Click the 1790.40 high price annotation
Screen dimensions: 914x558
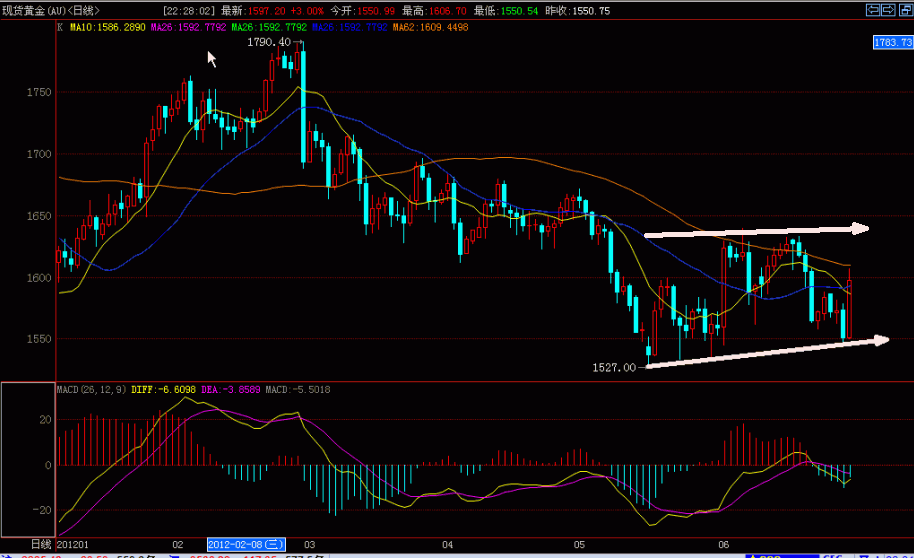click(x=269, y=42)
